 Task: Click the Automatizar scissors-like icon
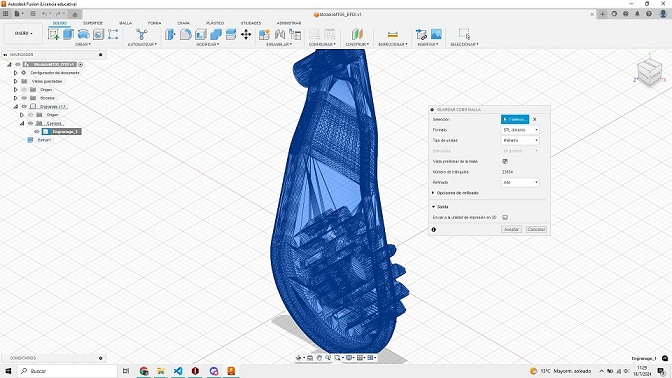point(142,34)
